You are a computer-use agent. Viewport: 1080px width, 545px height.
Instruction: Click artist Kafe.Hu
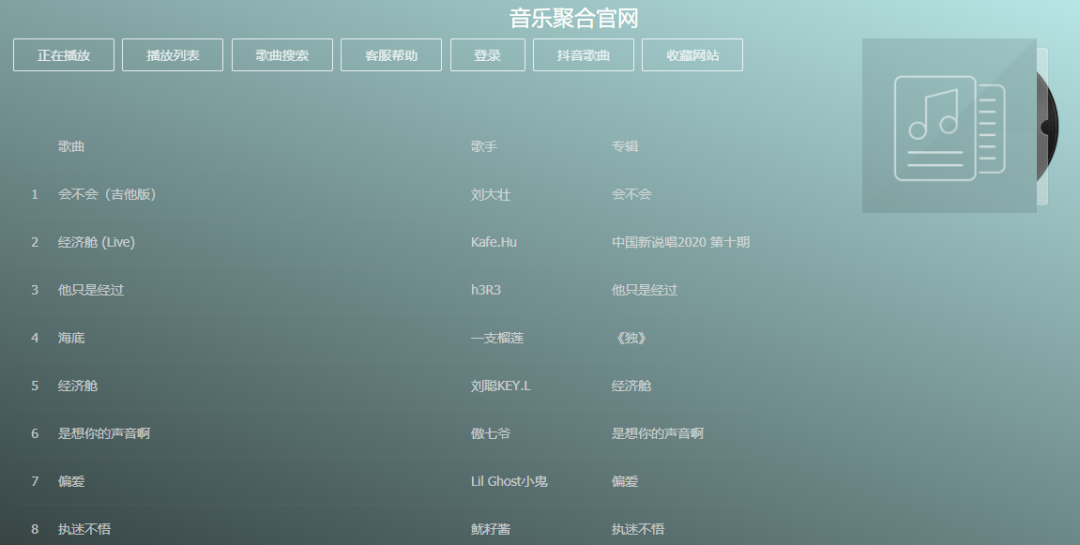click(494, 243)
